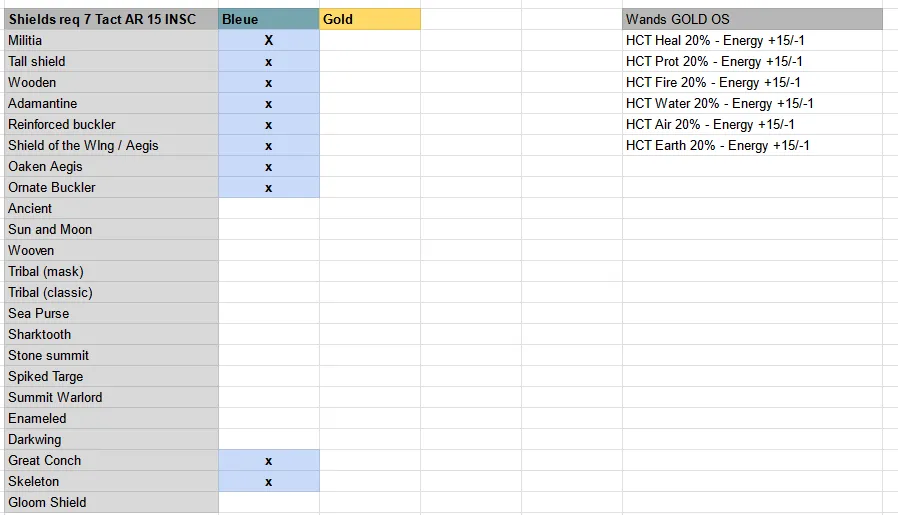Click the Gold column header cell
Screen dimensions: 898x515
pyautogui.click(x=370, y=19)
